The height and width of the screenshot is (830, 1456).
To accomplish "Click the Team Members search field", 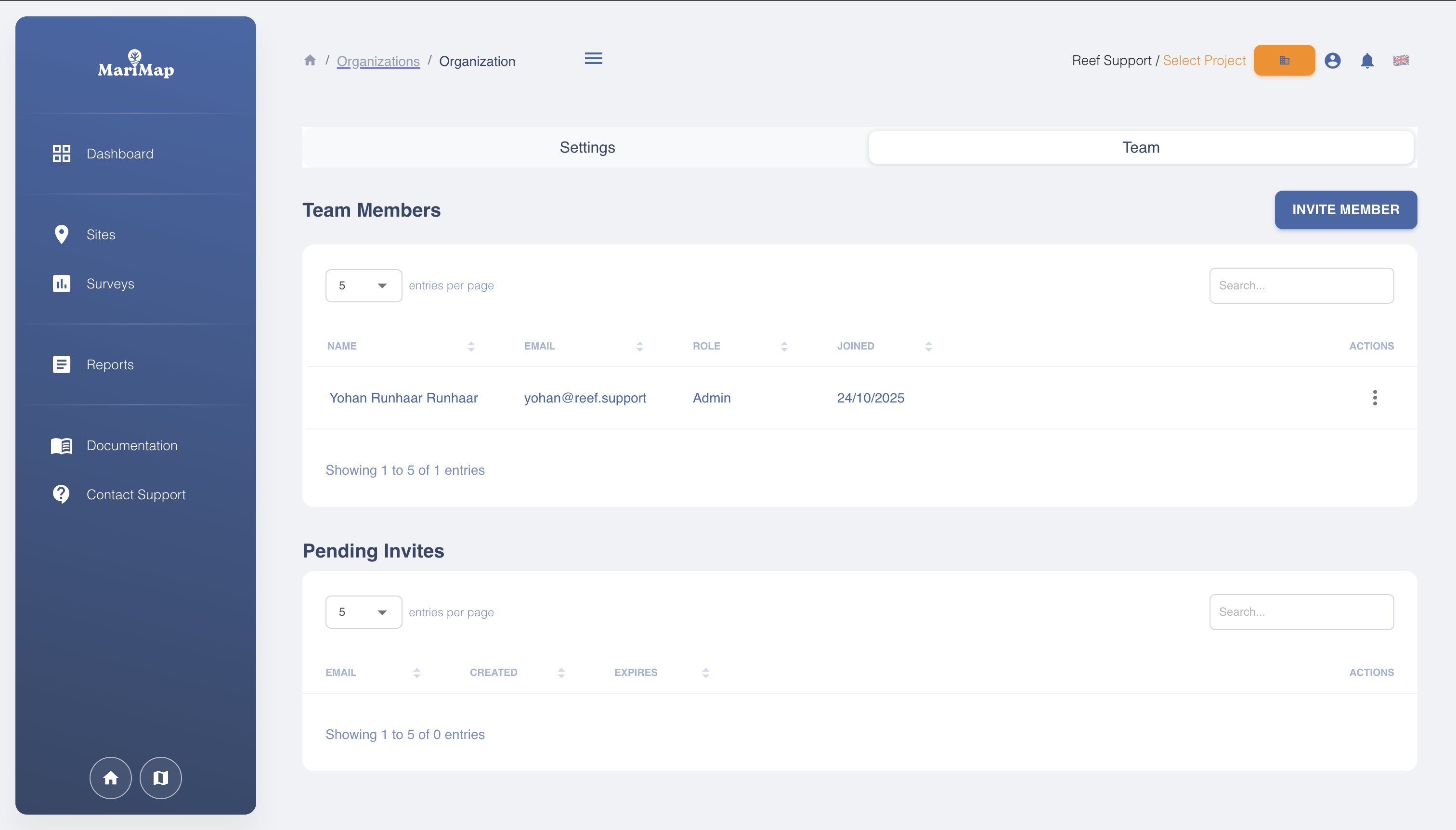I will tap(1301, 285).
